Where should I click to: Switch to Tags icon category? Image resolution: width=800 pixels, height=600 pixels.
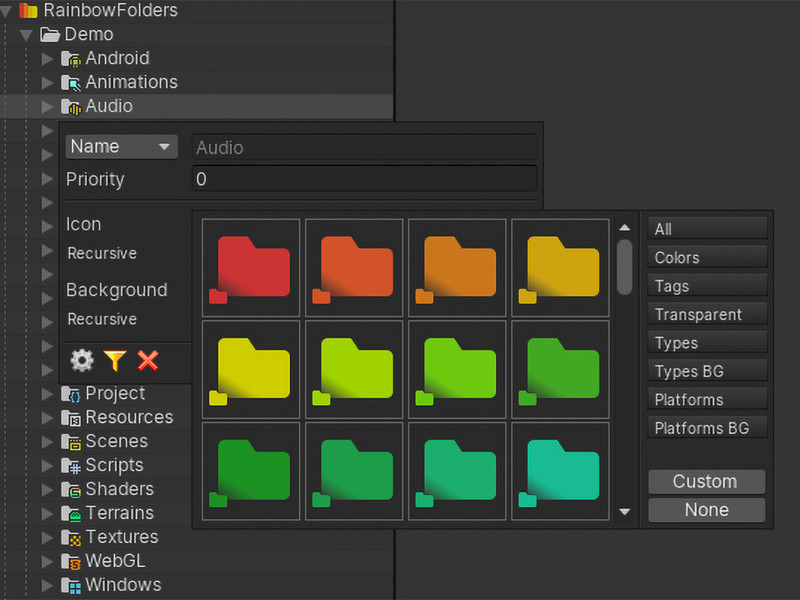[x=707, y=286]
